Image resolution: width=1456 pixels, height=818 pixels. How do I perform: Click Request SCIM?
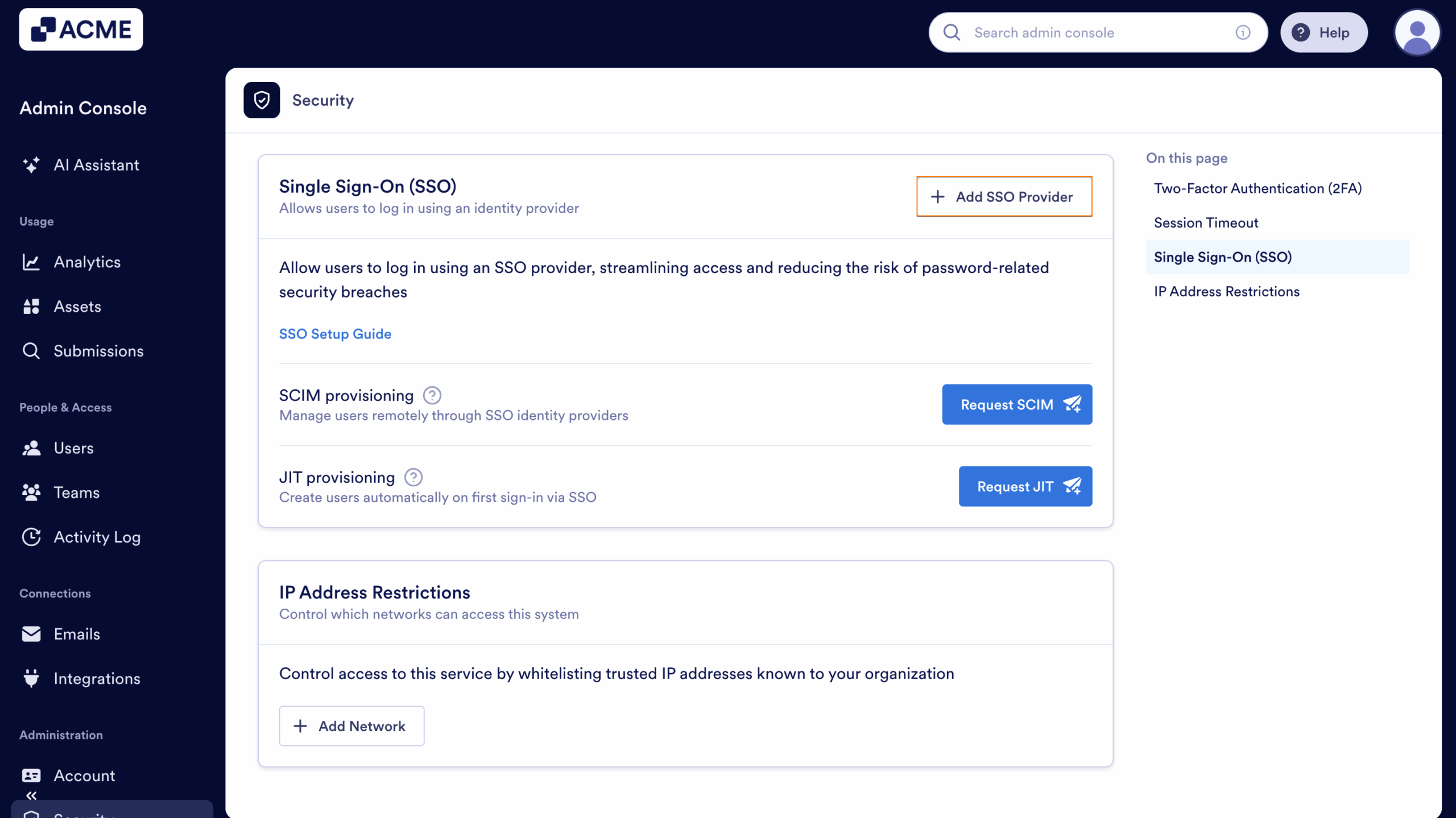(1017, 404)
